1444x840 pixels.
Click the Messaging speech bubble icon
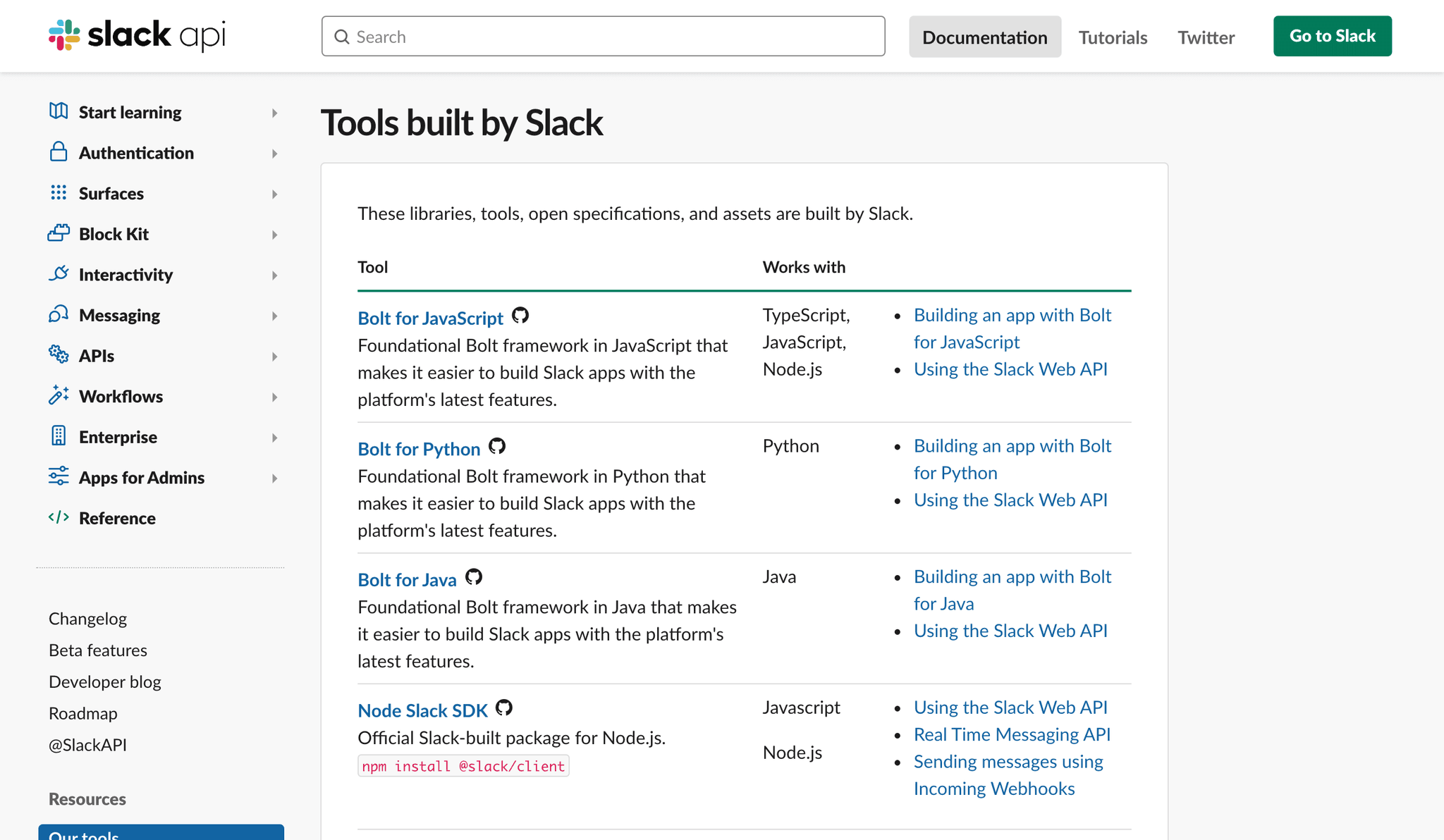(x=59, y=315)
